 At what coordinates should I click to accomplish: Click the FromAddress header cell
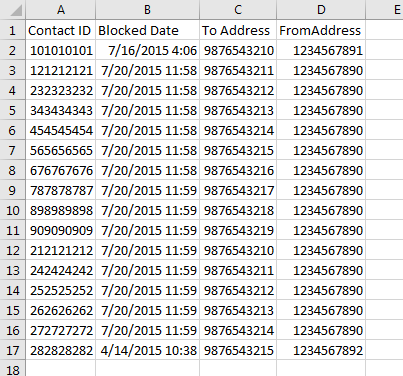(x=321, y=30)
